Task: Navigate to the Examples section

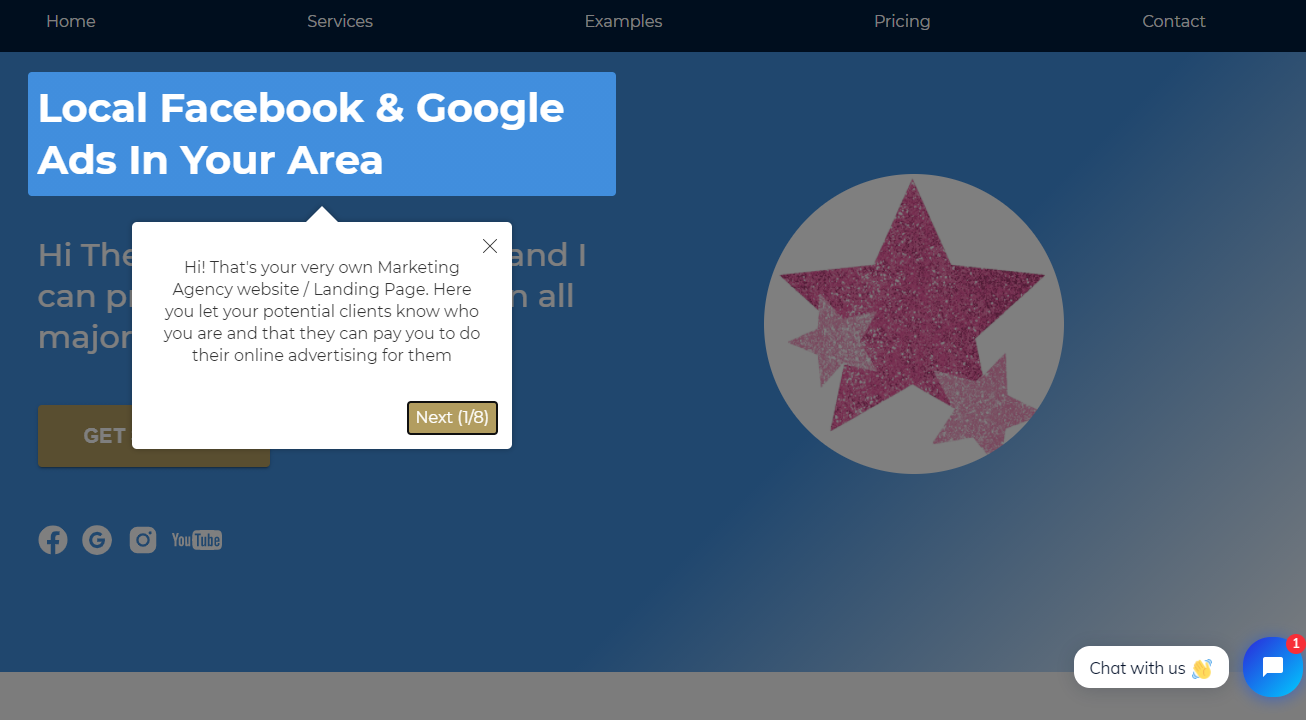Action: tap(623, 21)
